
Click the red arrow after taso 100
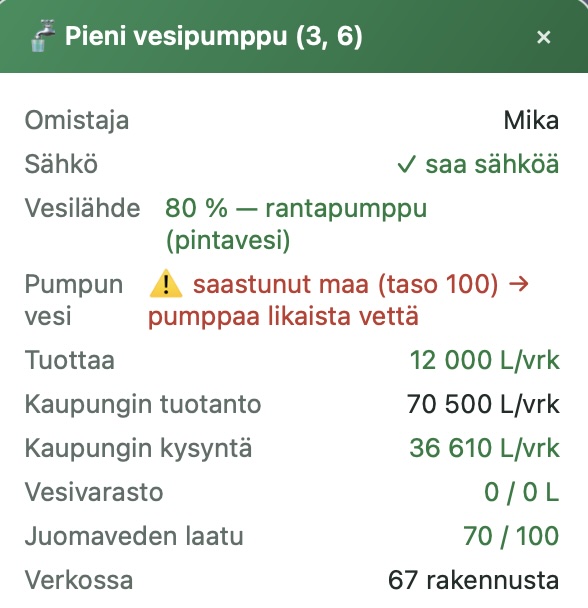[519, 284]
